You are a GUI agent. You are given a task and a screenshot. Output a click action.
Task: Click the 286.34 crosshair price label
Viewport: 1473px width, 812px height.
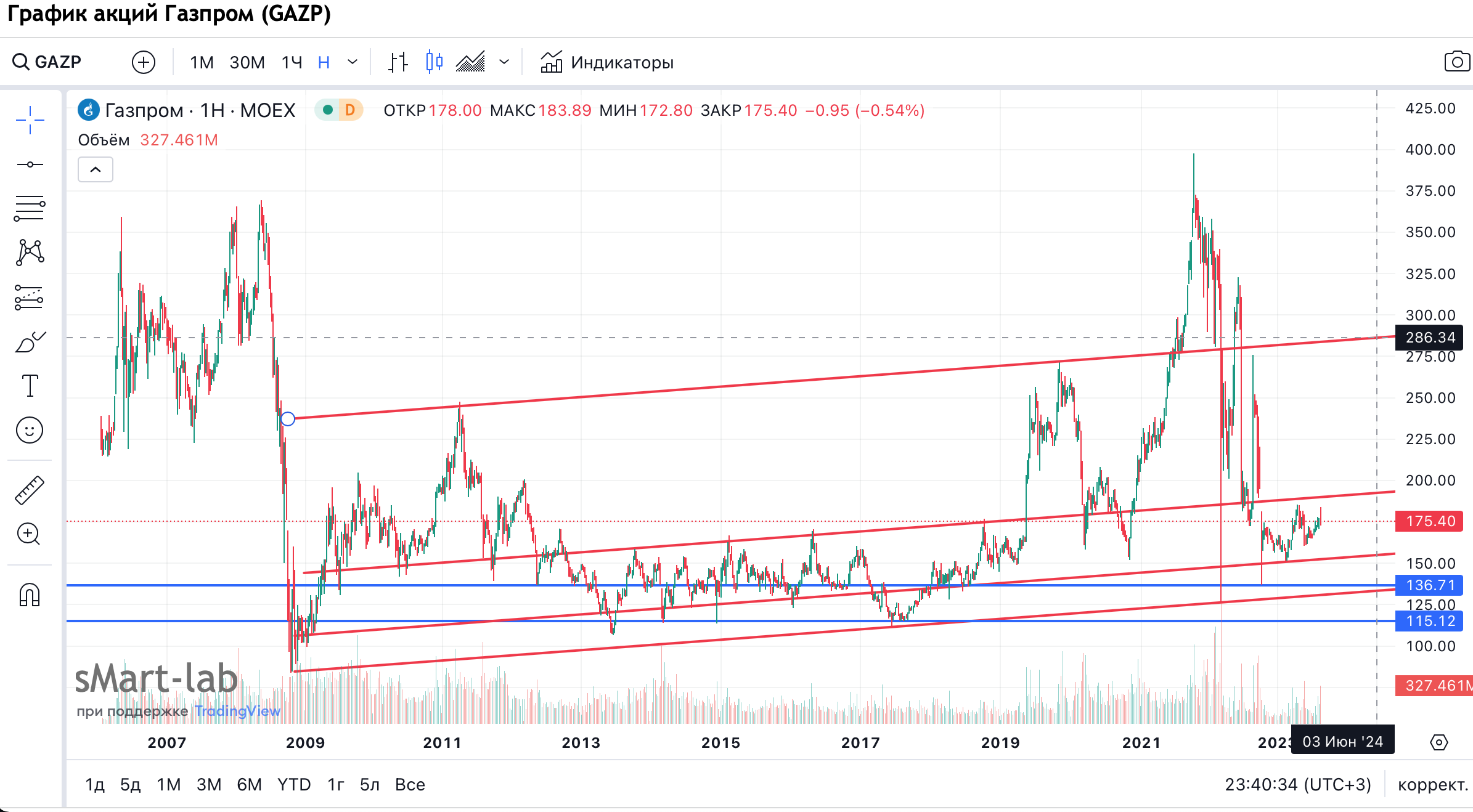point(1430,338)
